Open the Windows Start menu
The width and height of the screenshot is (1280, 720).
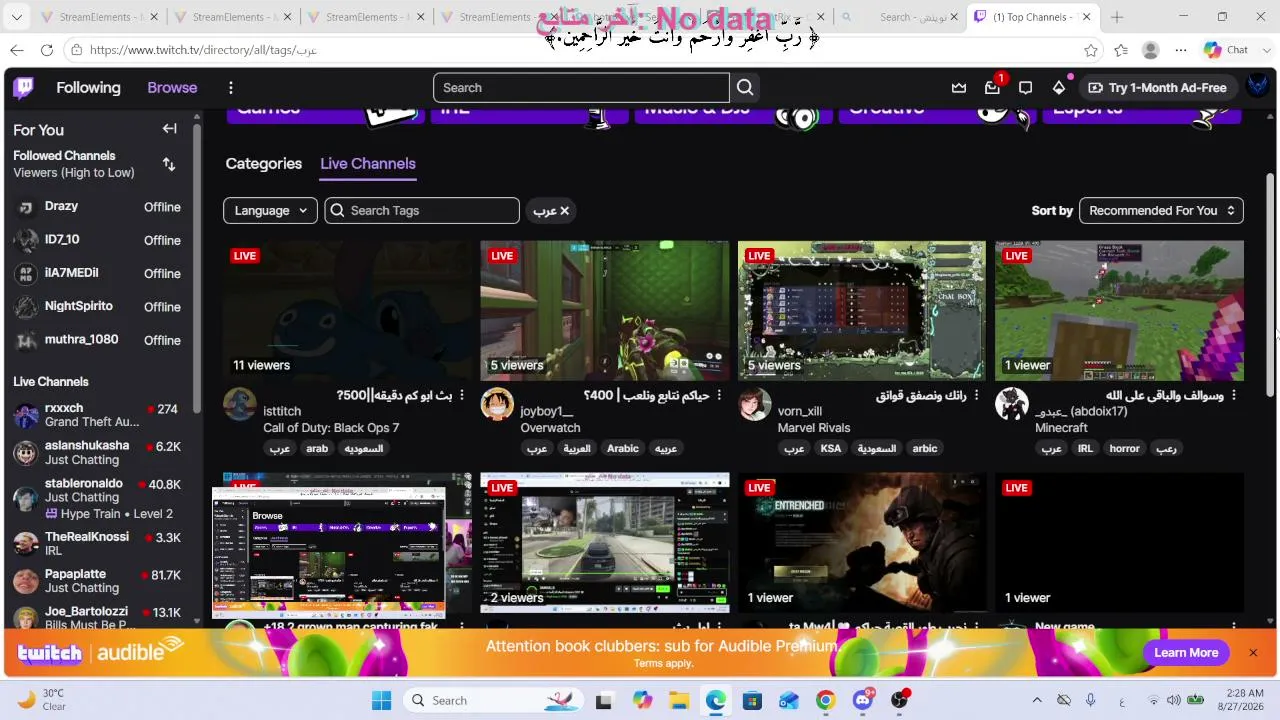(382, 700)
